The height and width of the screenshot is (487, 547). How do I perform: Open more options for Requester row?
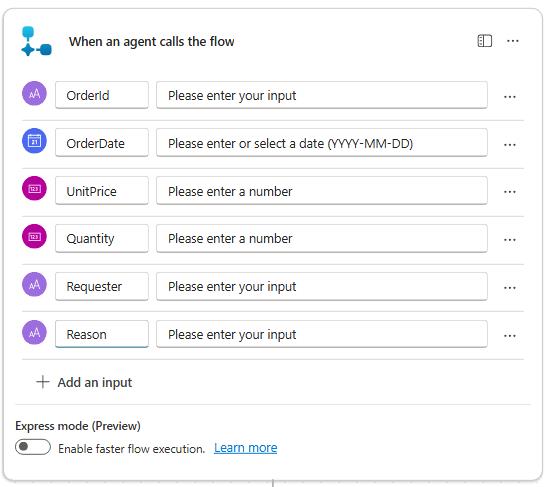[x=510, y=288]
